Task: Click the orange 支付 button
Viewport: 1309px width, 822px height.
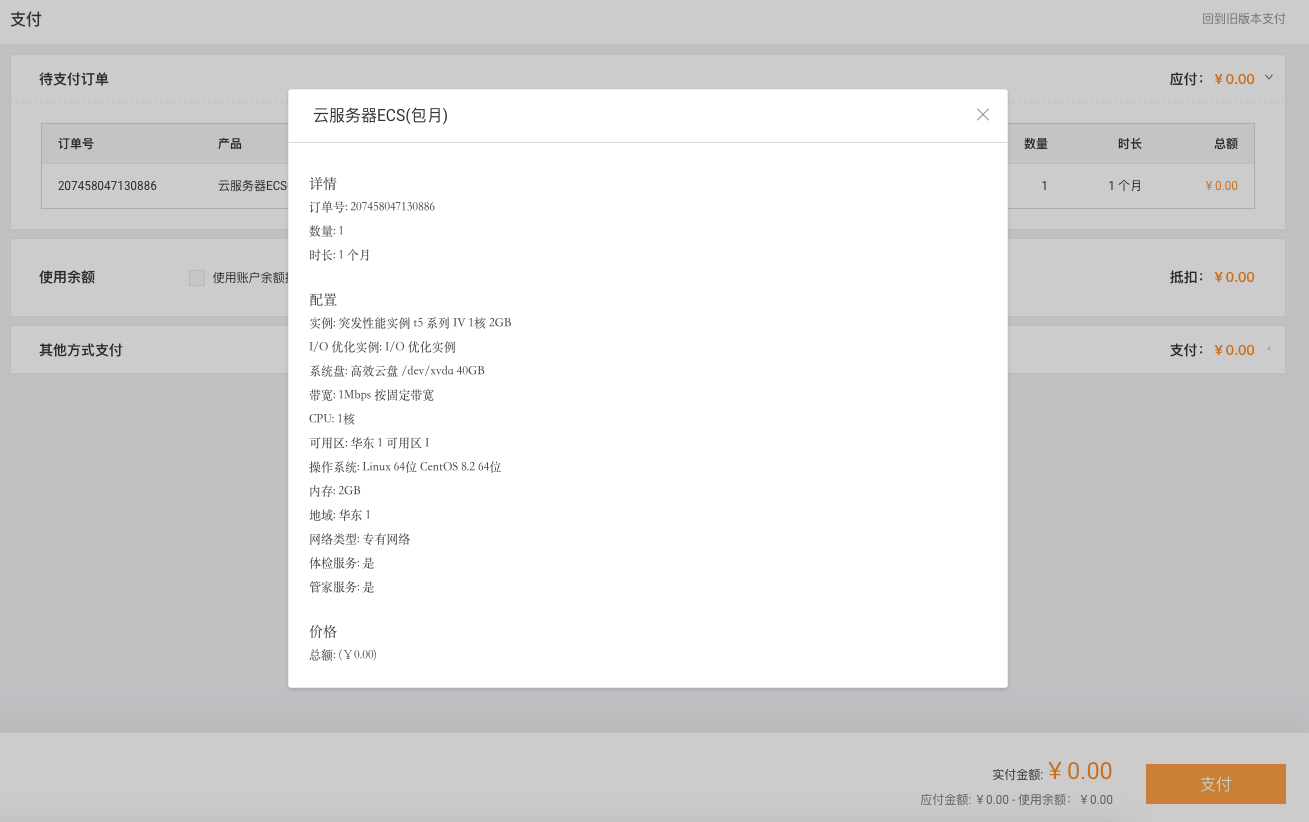Action: click(1215, 784)
